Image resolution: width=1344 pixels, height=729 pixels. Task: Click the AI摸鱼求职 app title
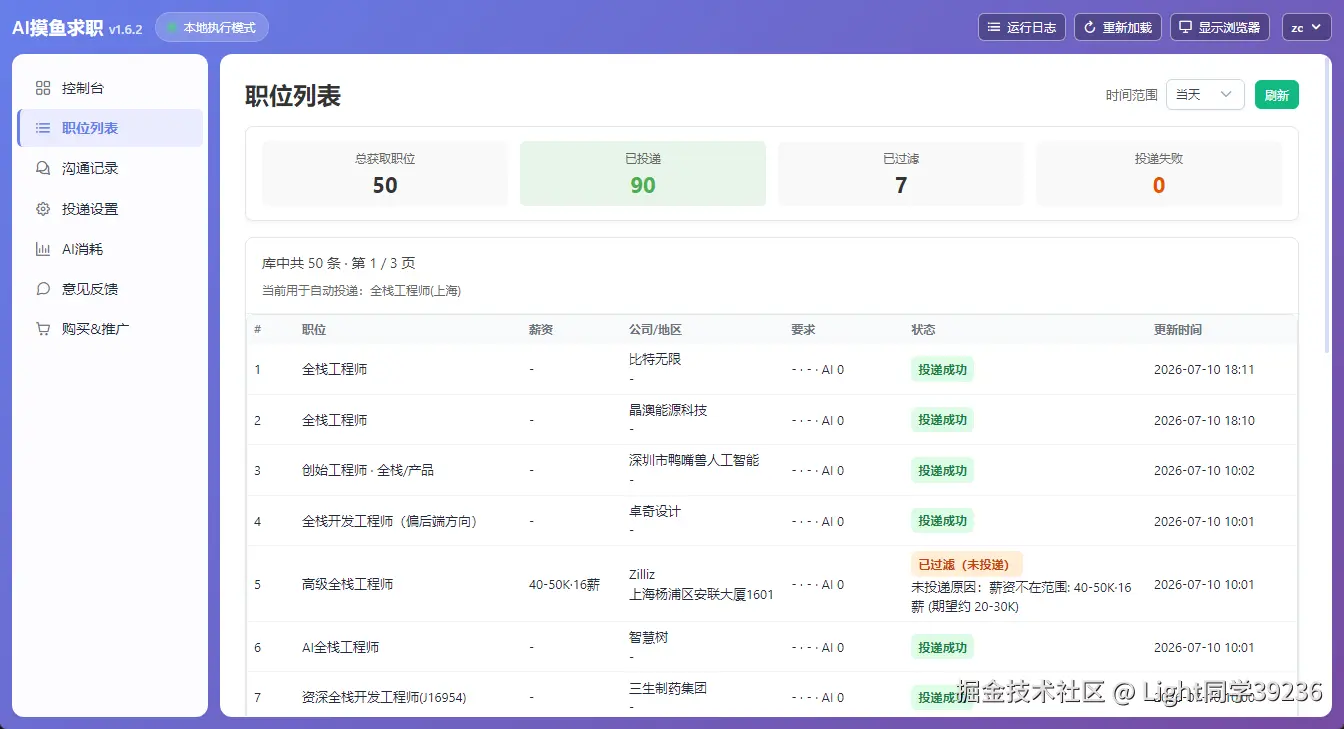(58, 28)
